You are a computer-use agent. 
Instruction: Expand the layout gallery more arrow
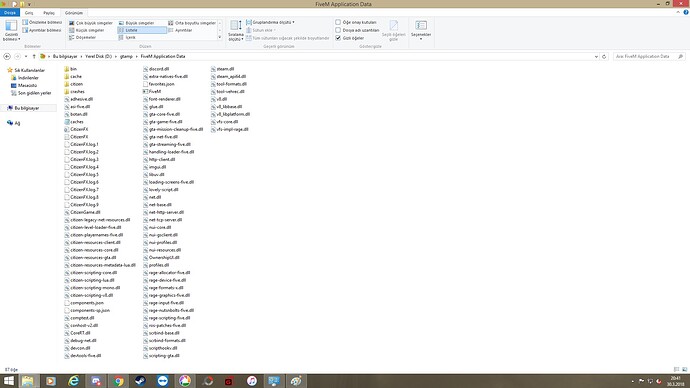220,38
